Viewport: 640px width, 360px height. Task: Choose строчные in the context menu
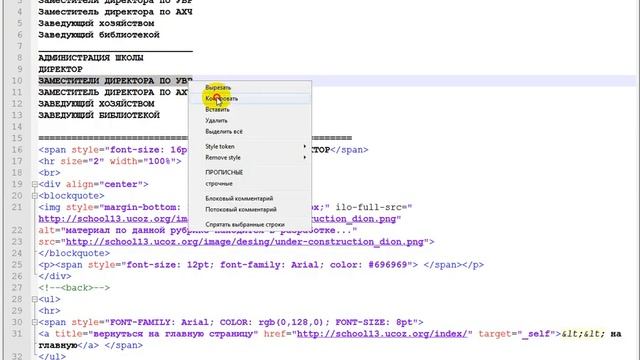(219, 184)
